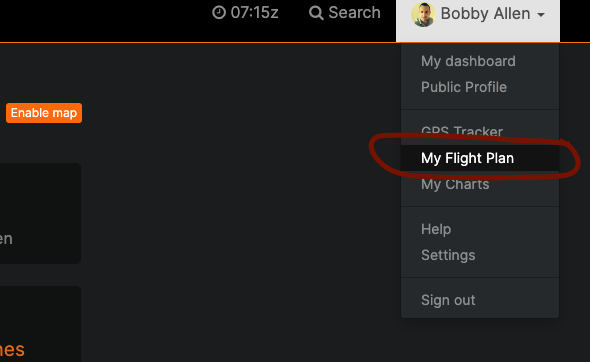Open Settings from the user dropdown
This screenshot has height=362, width=590.
pos(448,255)
